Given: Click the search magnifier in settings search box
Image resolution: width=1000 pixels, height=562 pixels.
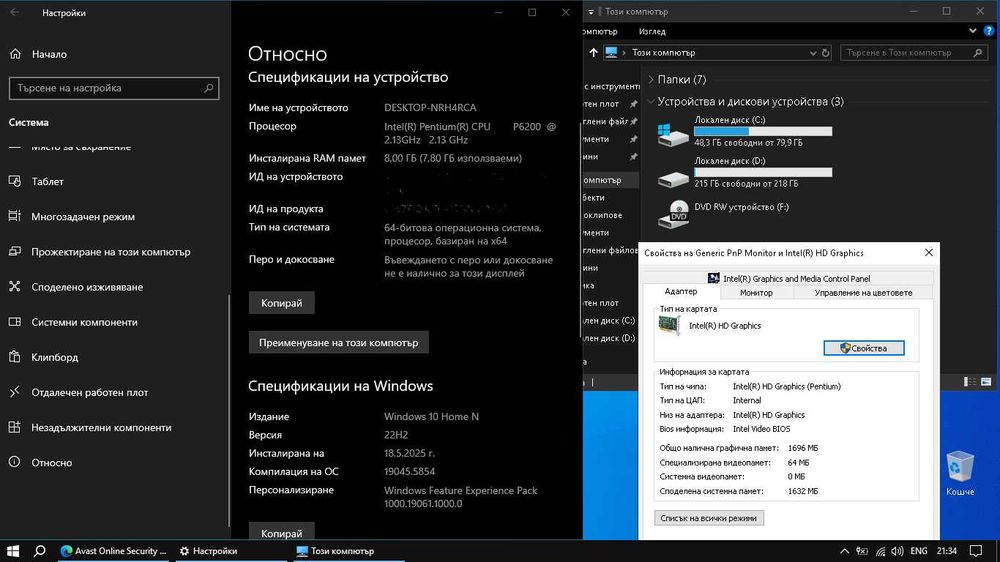Looking at the screenshot, I should pos(208,88).
